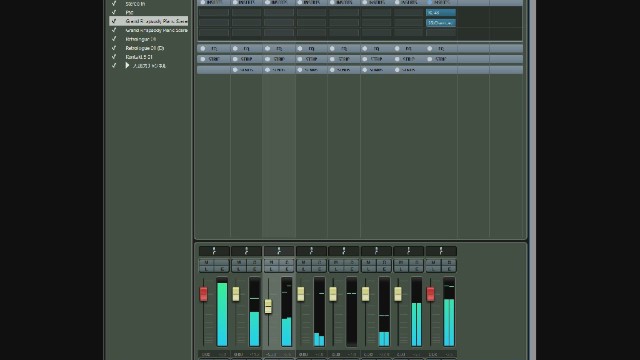Enable Listen (L) on the second channel
The image size is (640, 360).
239,269
